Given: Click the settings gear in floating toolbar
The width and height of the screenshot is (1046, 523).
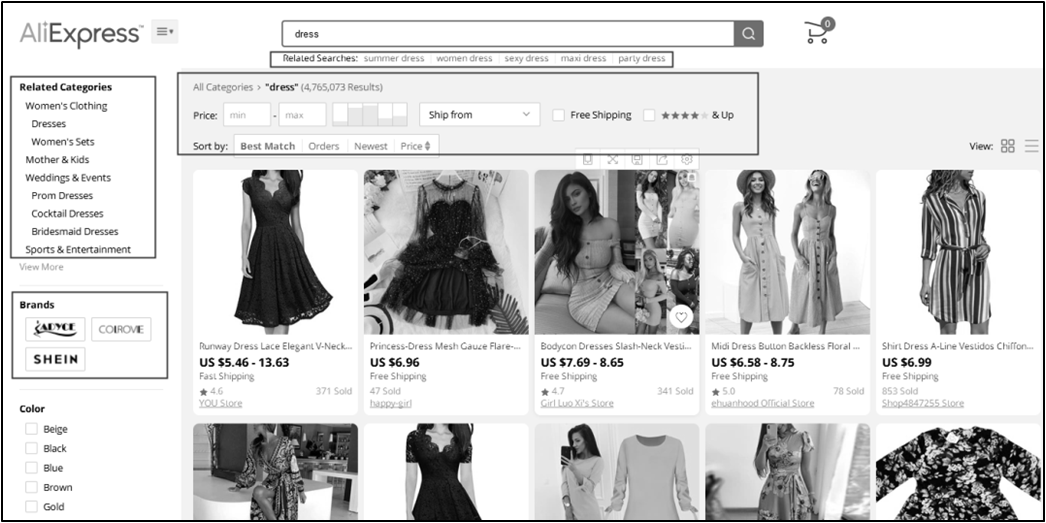Looking at the screenshot, I should (686, 159).
